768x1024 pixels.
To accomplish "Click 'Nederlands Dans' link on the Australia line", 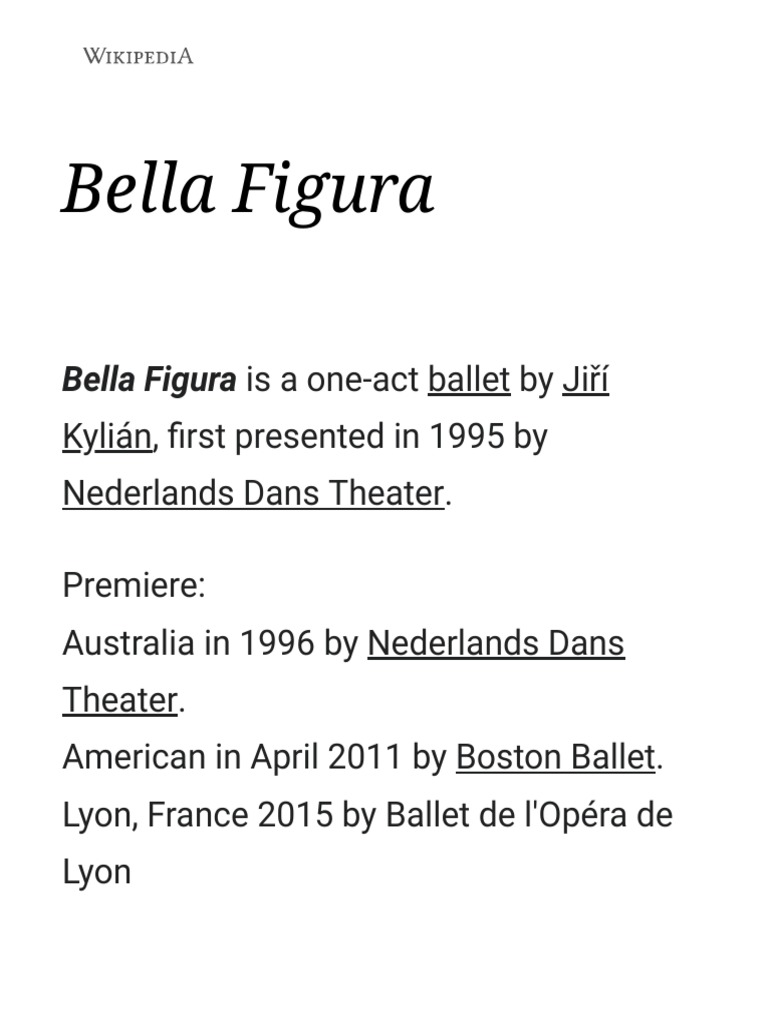I will click(x=496, y=643).
